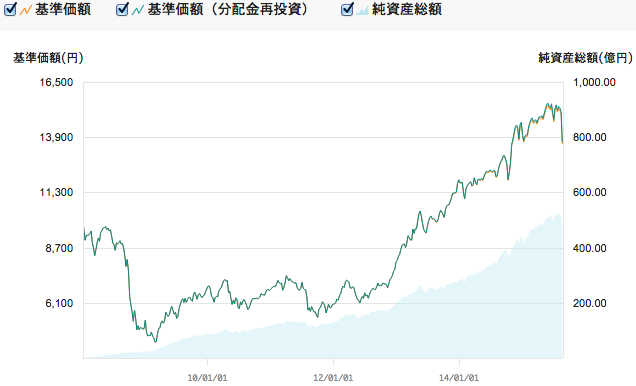
Task: Click the 8,700 left axis value
Action: pos(59,248)
